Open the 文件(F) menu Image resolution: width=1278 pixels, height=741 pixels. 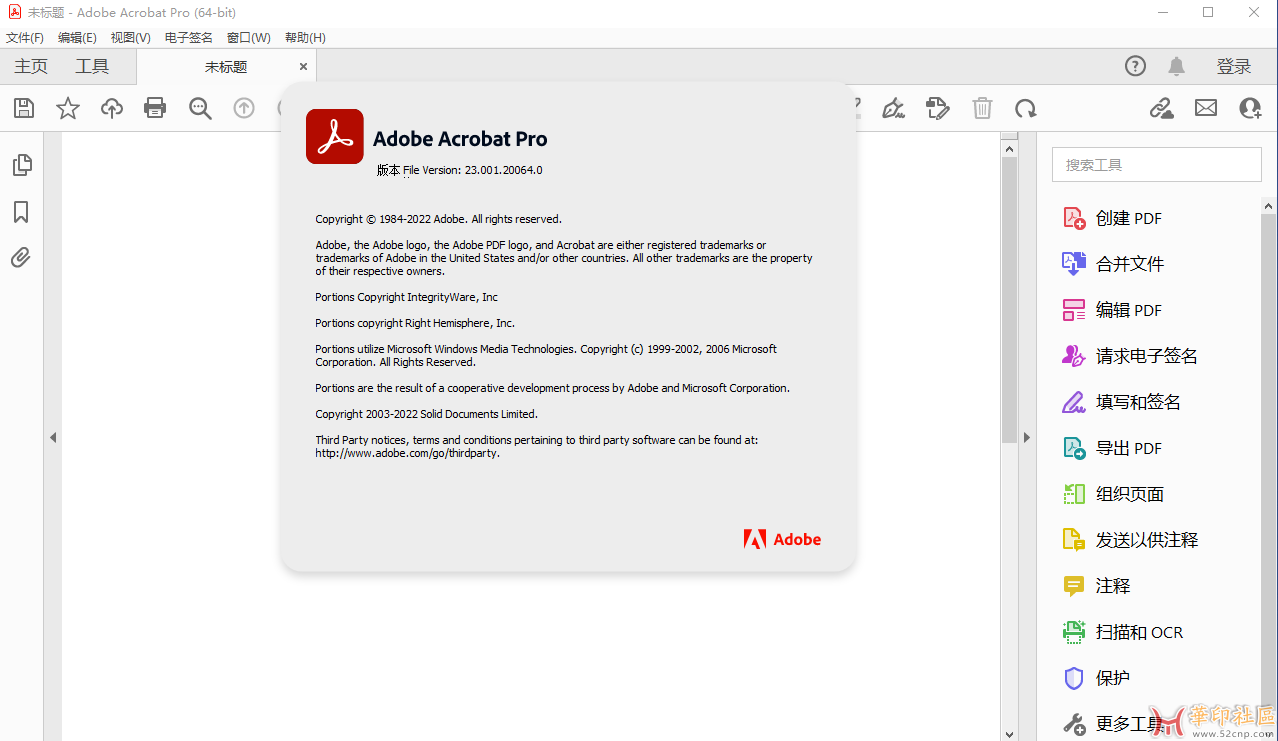coord(25,38)
